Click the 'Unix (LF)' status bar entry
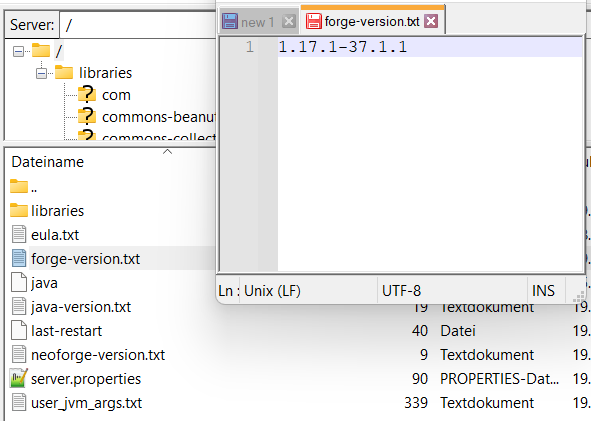Image resolution: width=591 pixels, height=421 pixels. pyautogui.click(x=272, y=291)
